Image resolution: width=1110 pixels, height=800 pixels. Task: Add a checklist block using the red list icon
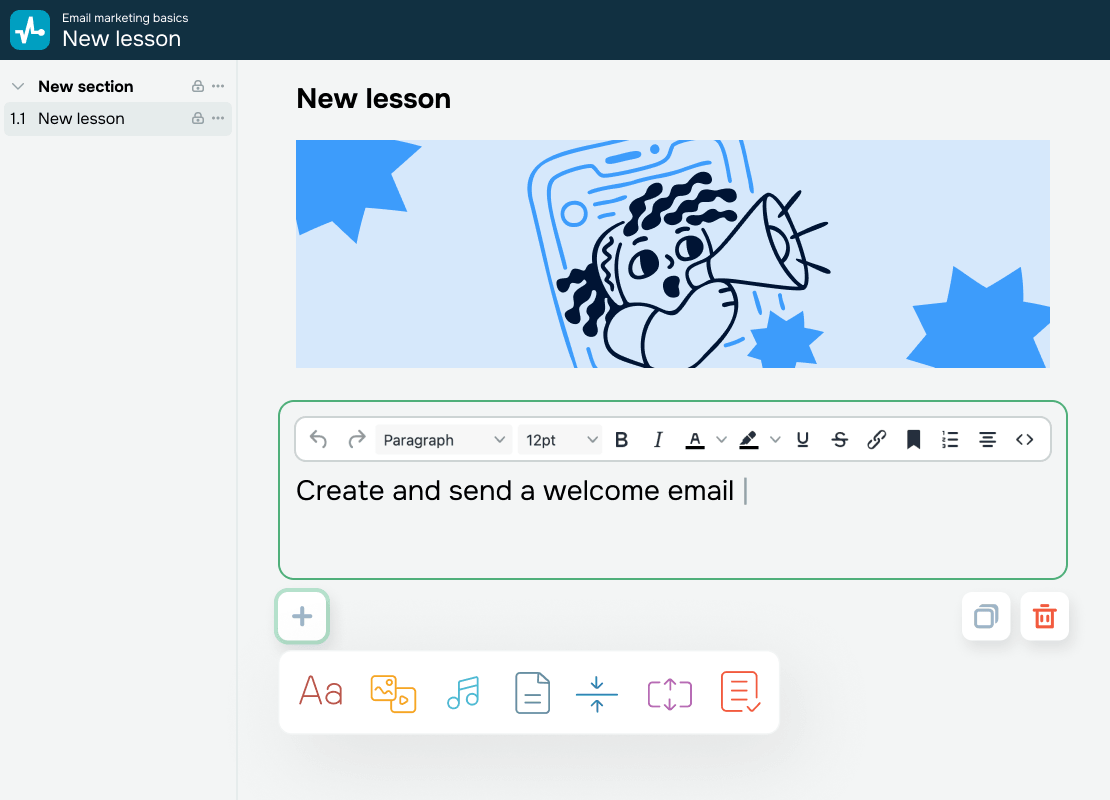(741, 692)
